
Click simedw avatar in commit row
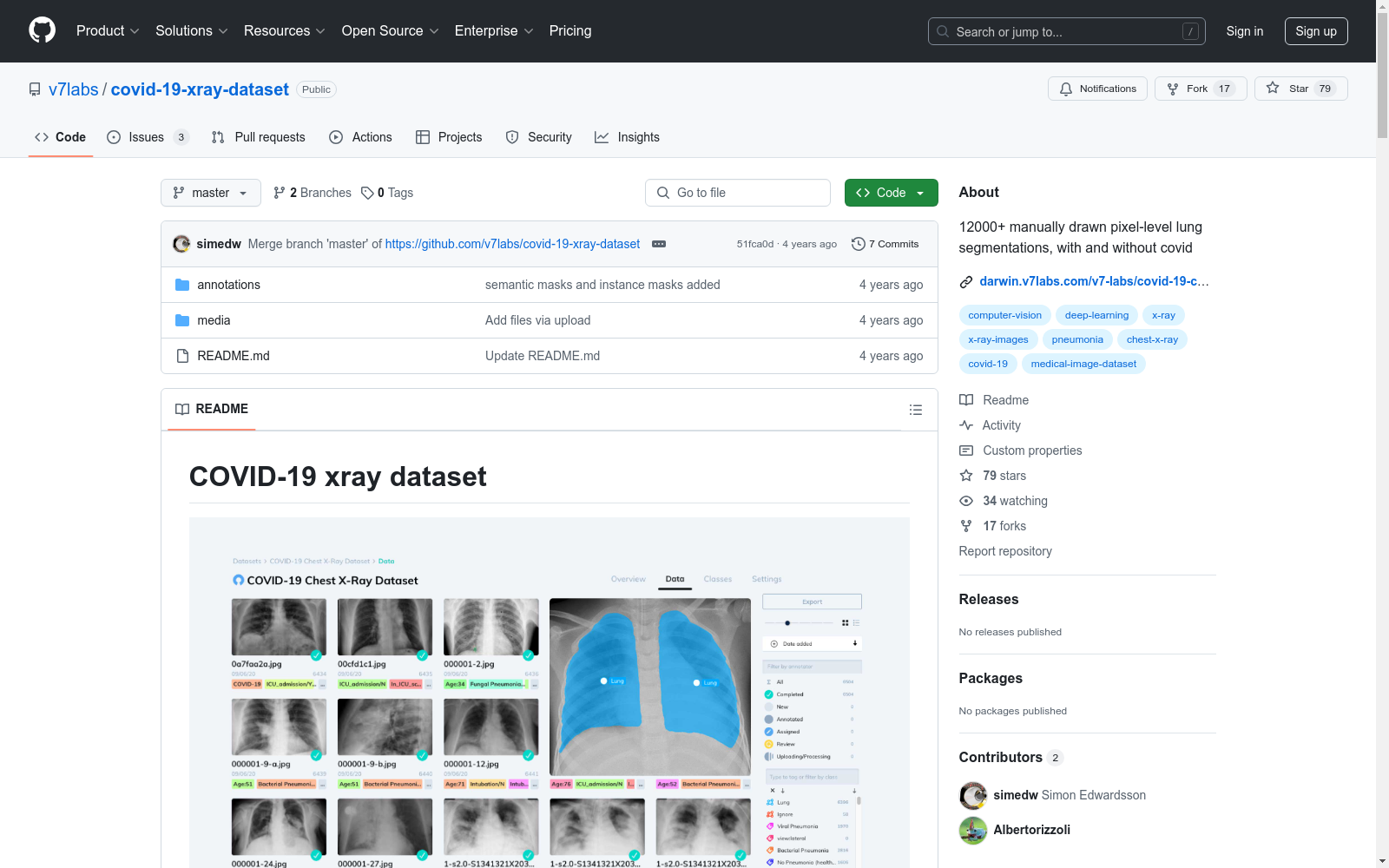coord(181,244)
